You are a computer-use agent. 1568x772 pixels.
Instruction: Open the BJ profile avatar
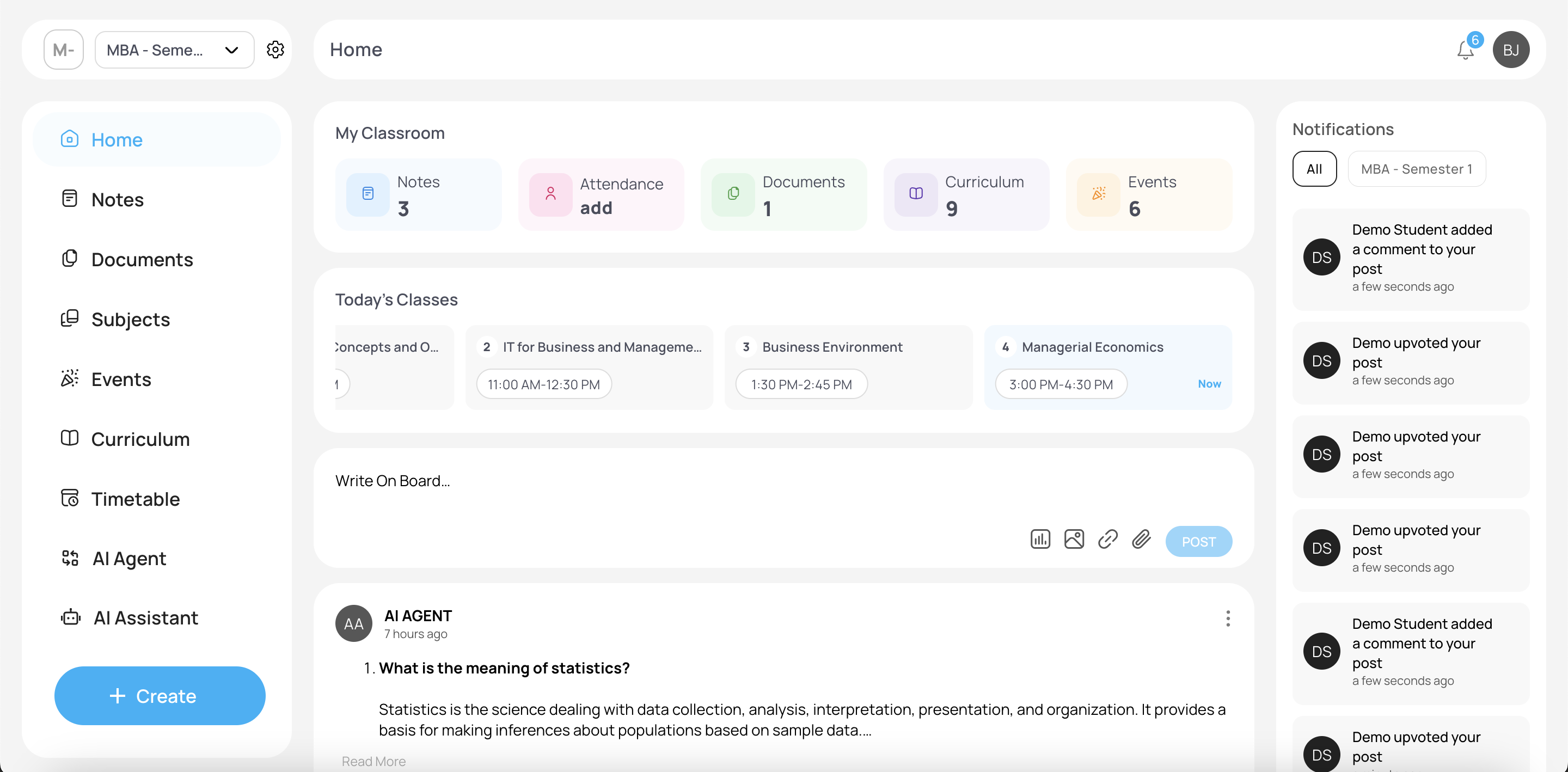[x=1511, y=50]
